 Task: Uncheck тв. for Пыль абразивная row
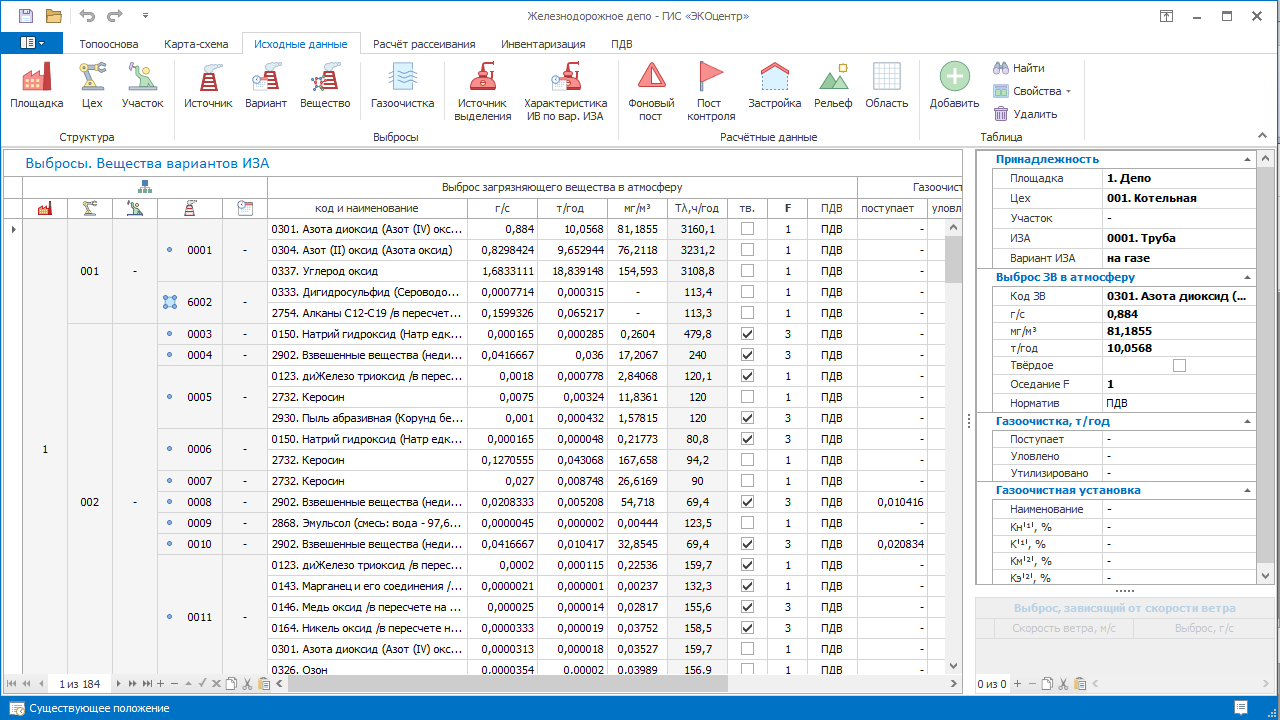click(747, 418)
